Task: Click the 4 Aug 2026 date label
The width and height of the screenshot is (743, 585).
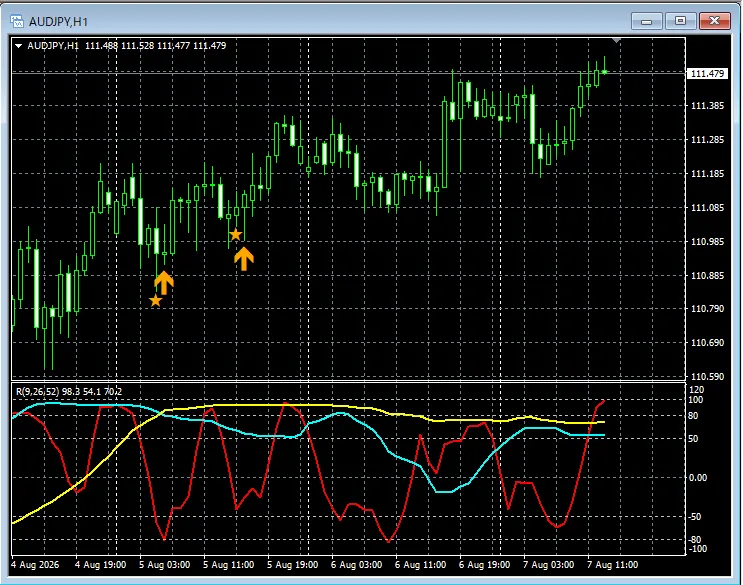Action: point(35,565)
